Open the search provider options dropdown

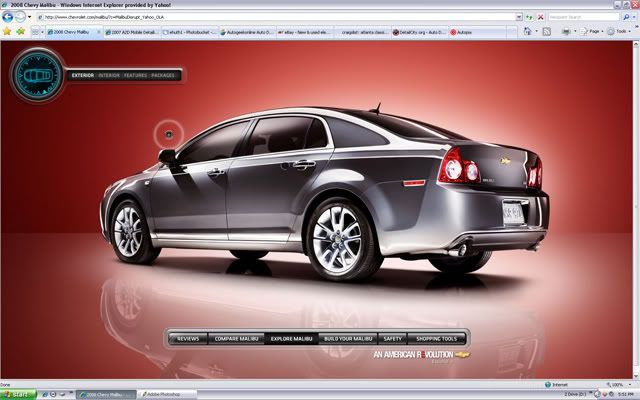tap(634, 17)
